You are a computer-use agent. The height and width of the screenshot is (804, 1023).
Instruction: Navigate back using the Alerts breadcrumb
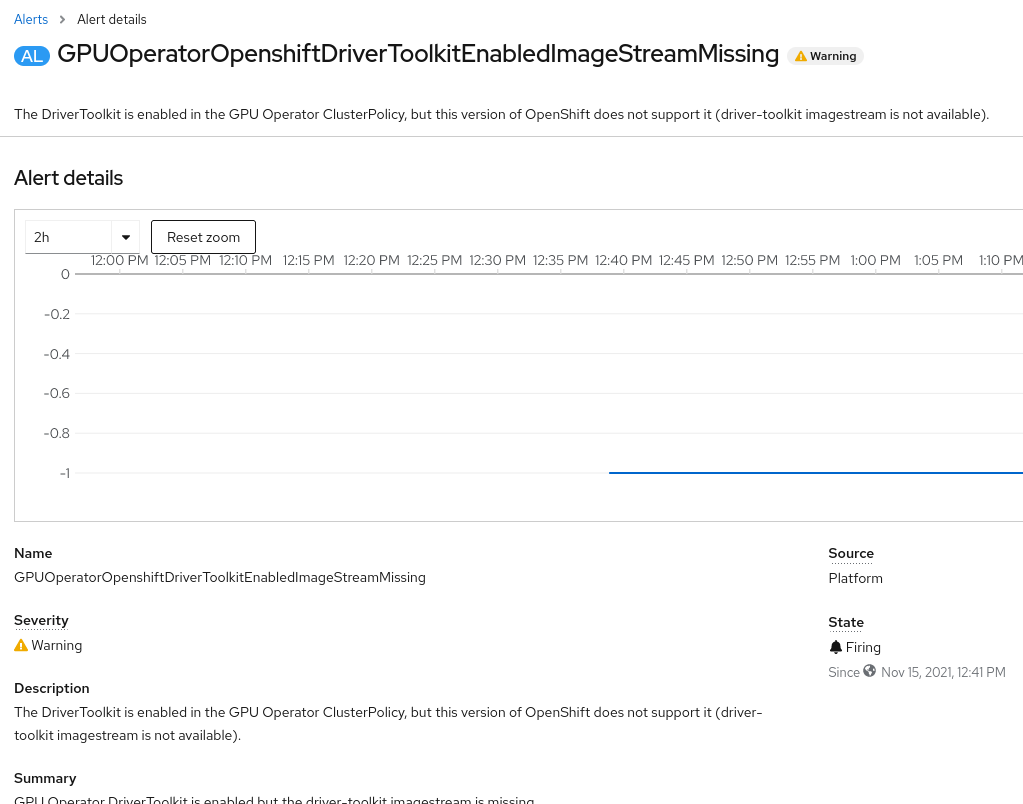31,19
